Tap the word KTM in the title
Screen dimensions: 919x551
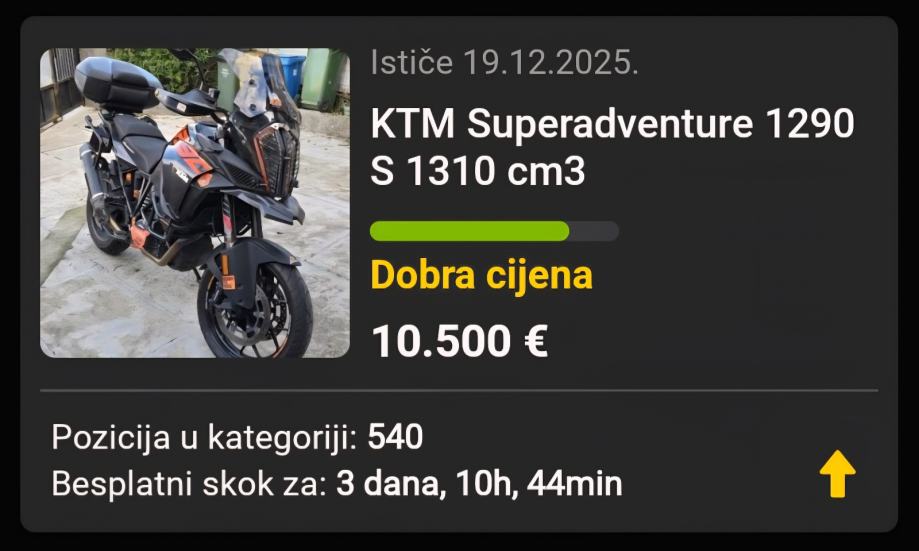[413, 123]
